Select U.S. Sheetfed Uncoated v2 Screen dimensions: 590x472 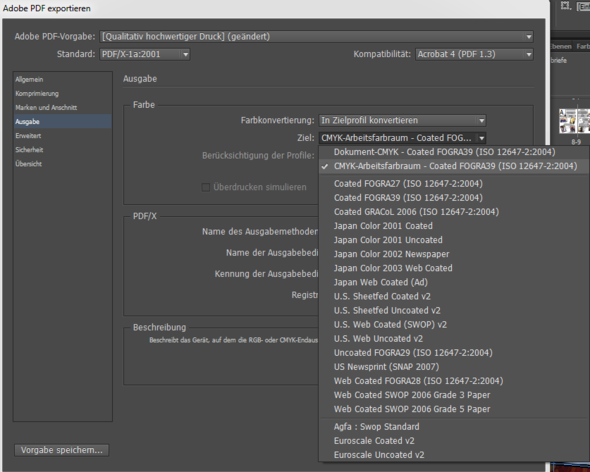(454, 311)
